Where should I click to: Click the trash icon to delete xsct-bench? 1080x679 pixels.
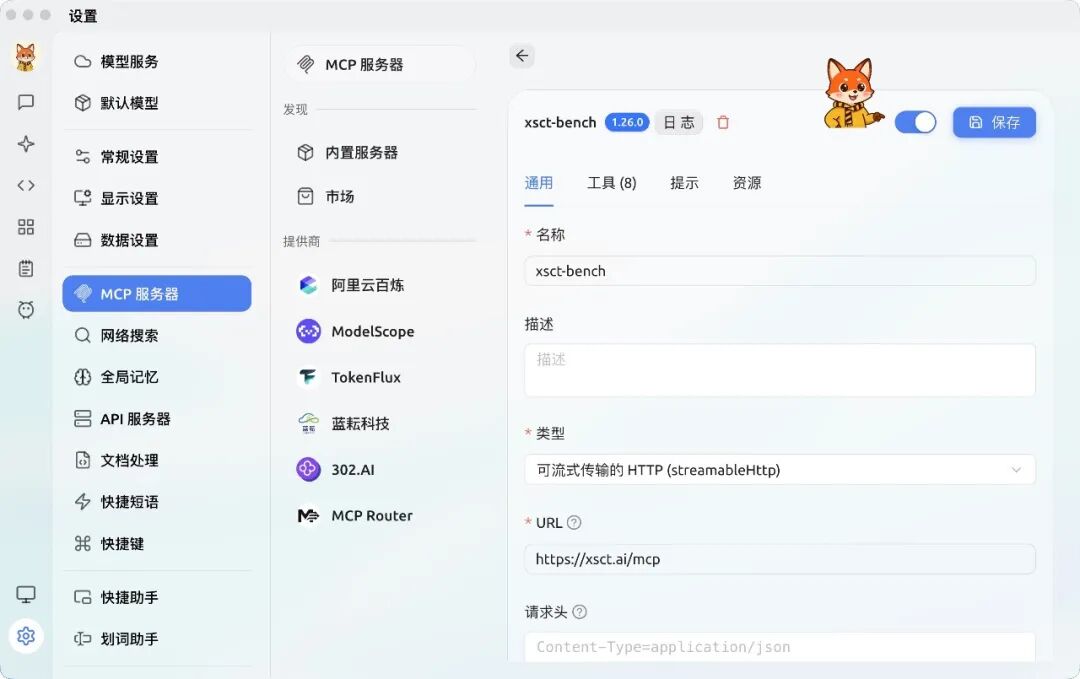pos(722,122)
